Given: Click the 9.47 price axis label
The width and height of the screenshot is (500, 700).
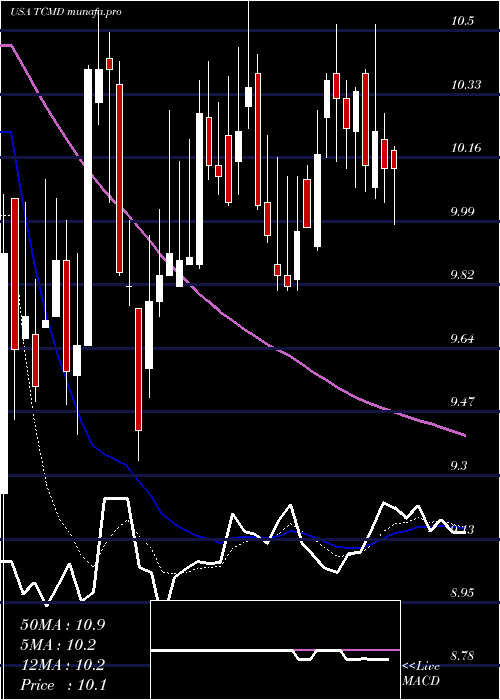Looking at the screenshot, I should (462, 402).
